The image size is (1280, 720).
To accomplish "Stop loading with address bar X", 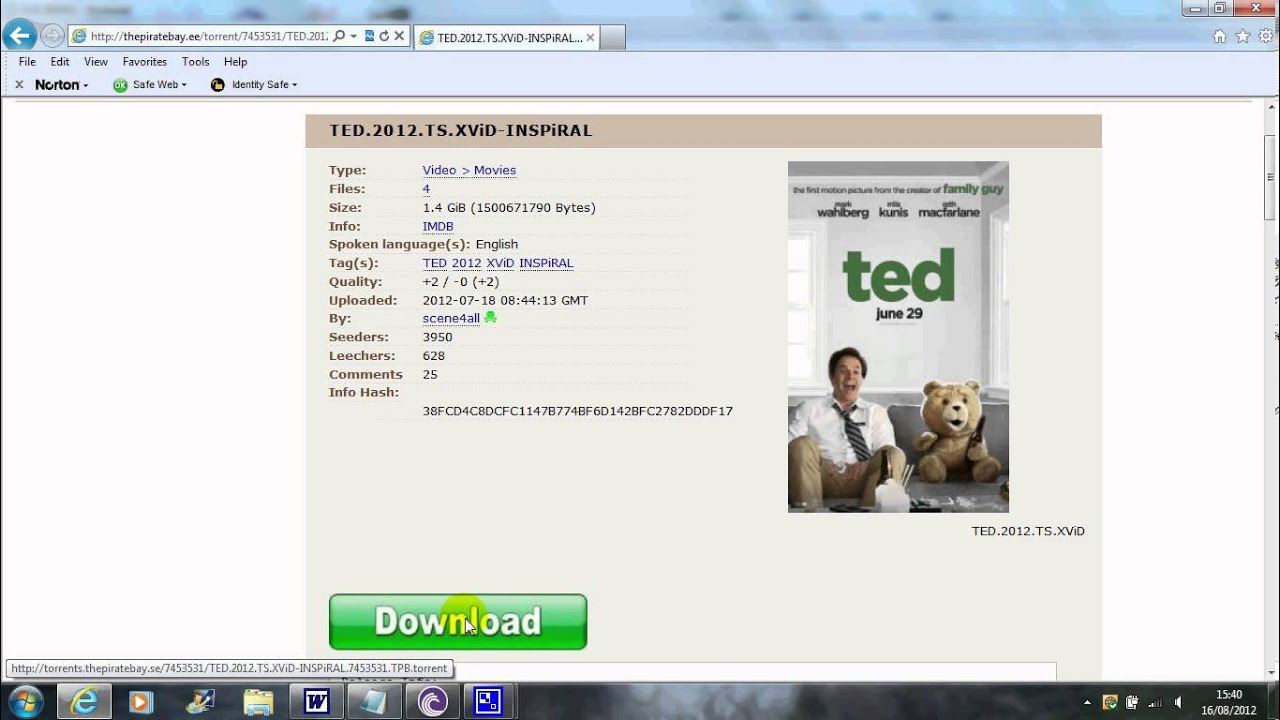I will [399, 36].
